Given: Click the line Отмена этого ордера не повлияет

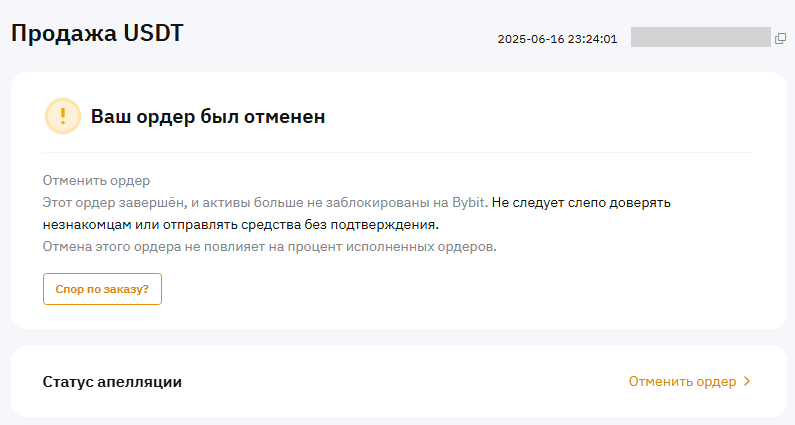Looking at the screenshot, I should [x=269, y=246].
